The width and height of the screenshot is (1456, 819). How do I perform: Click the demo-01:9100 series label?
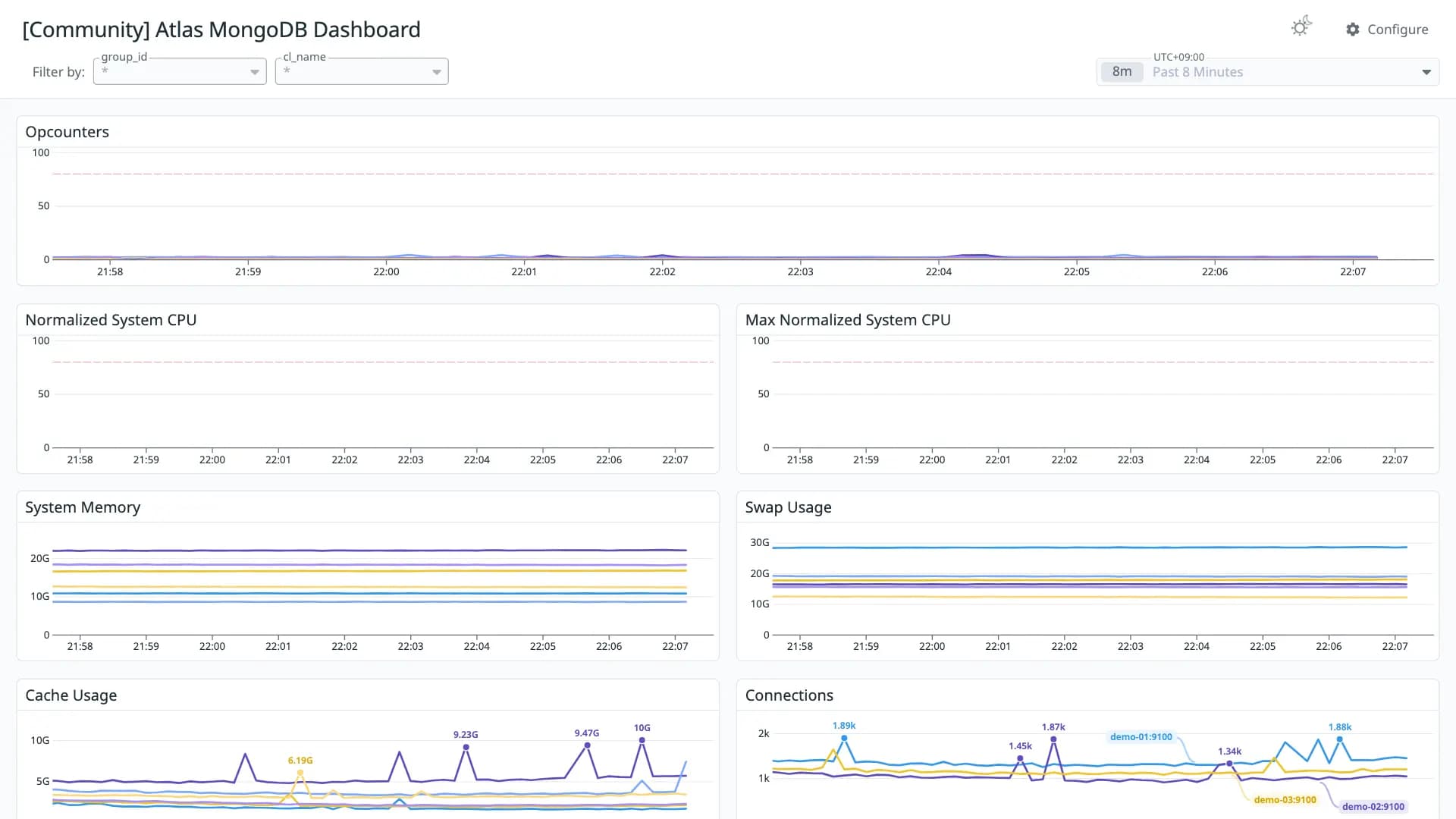[1141, 737]
